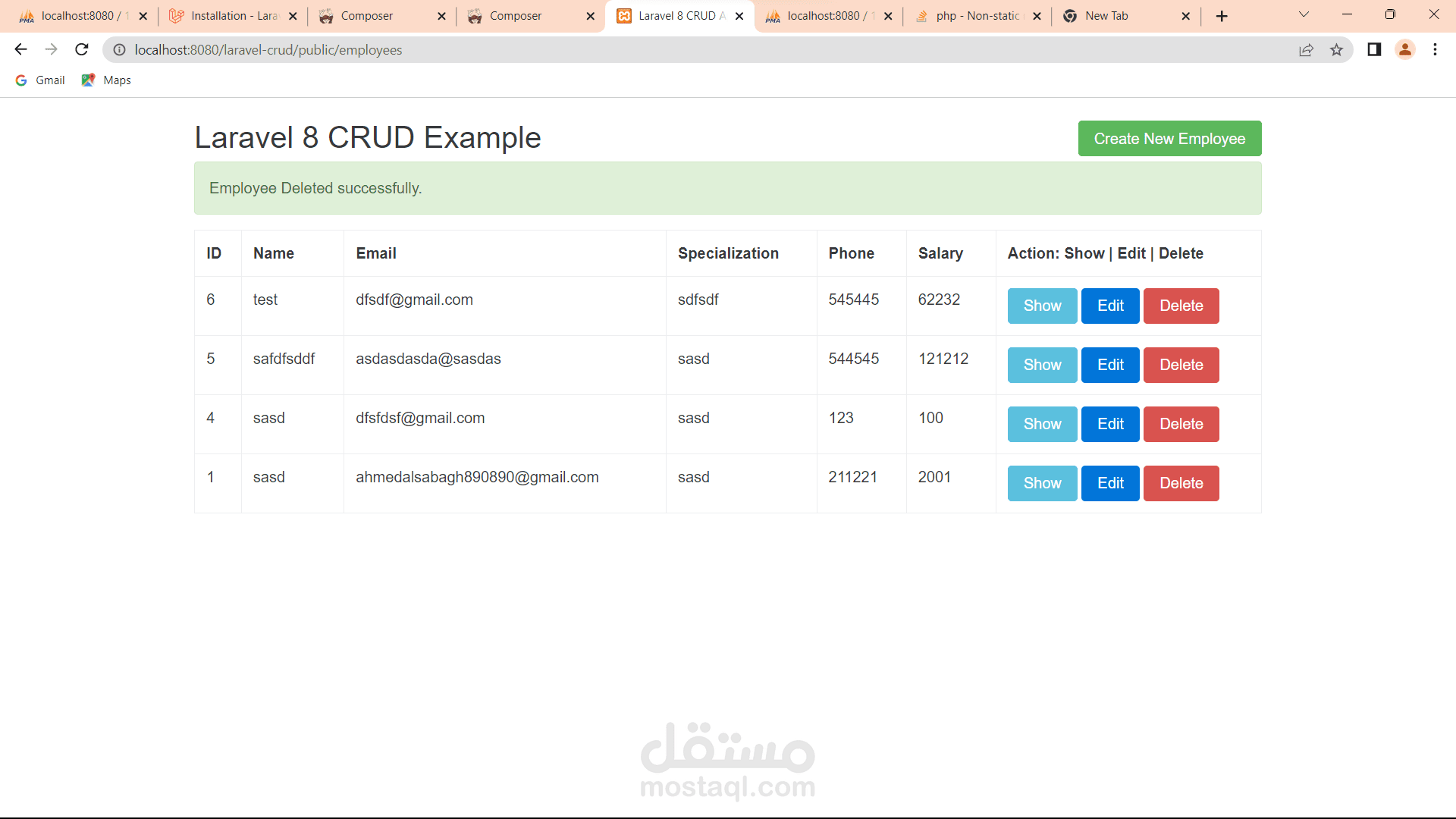Show details for employee test
The width and height of the screenshot is (1456, 819).
1042,306
